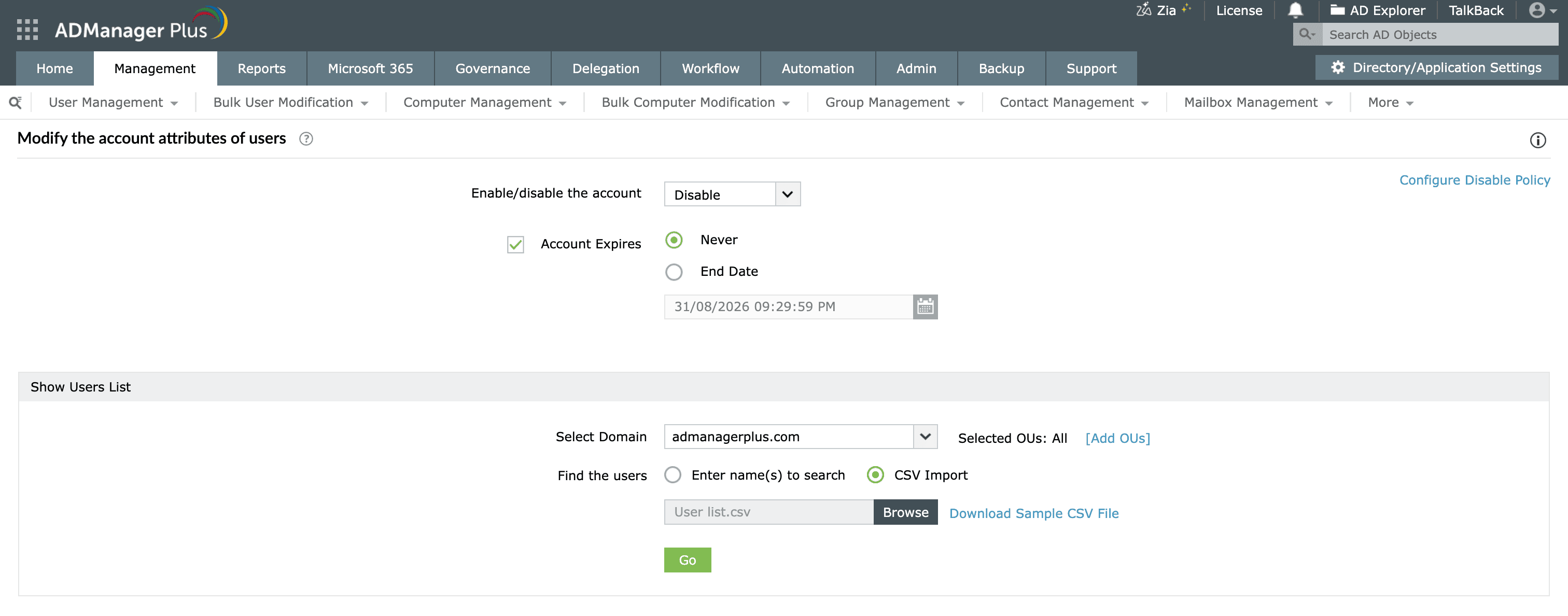Click the ADManager Plus logo

tap(141, 25)
